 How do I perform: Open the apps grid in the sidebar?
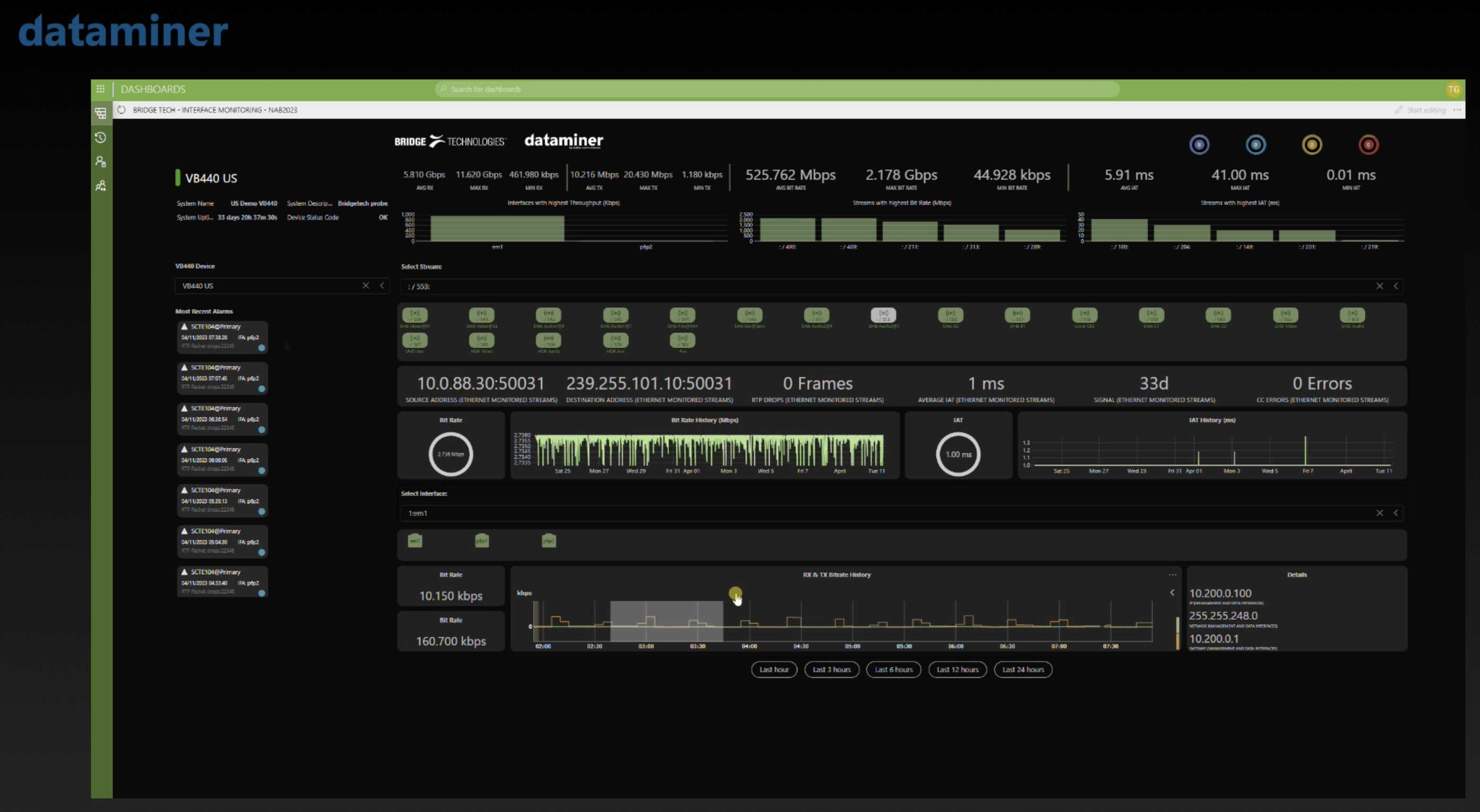100,89
